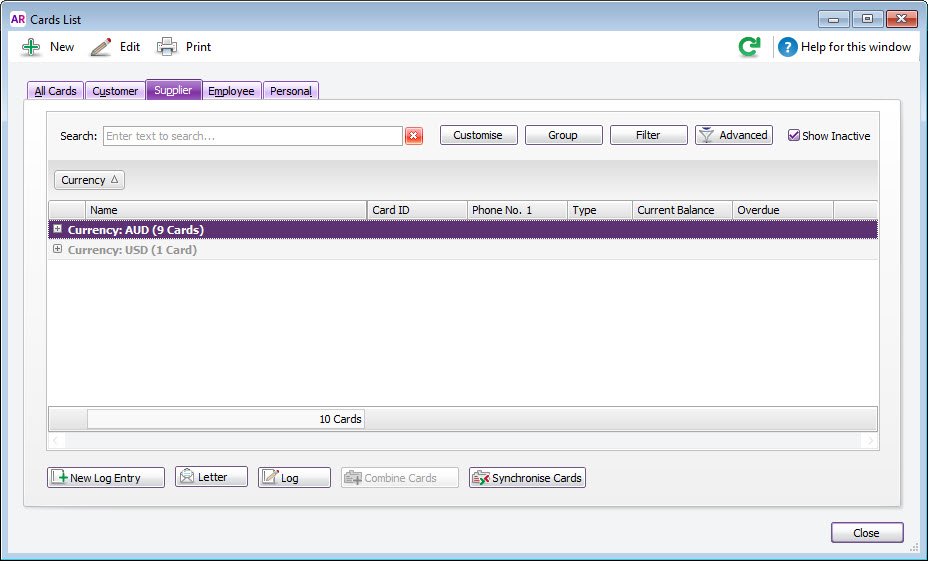Expand the Currency: AUD group

(x=58, y=230)
